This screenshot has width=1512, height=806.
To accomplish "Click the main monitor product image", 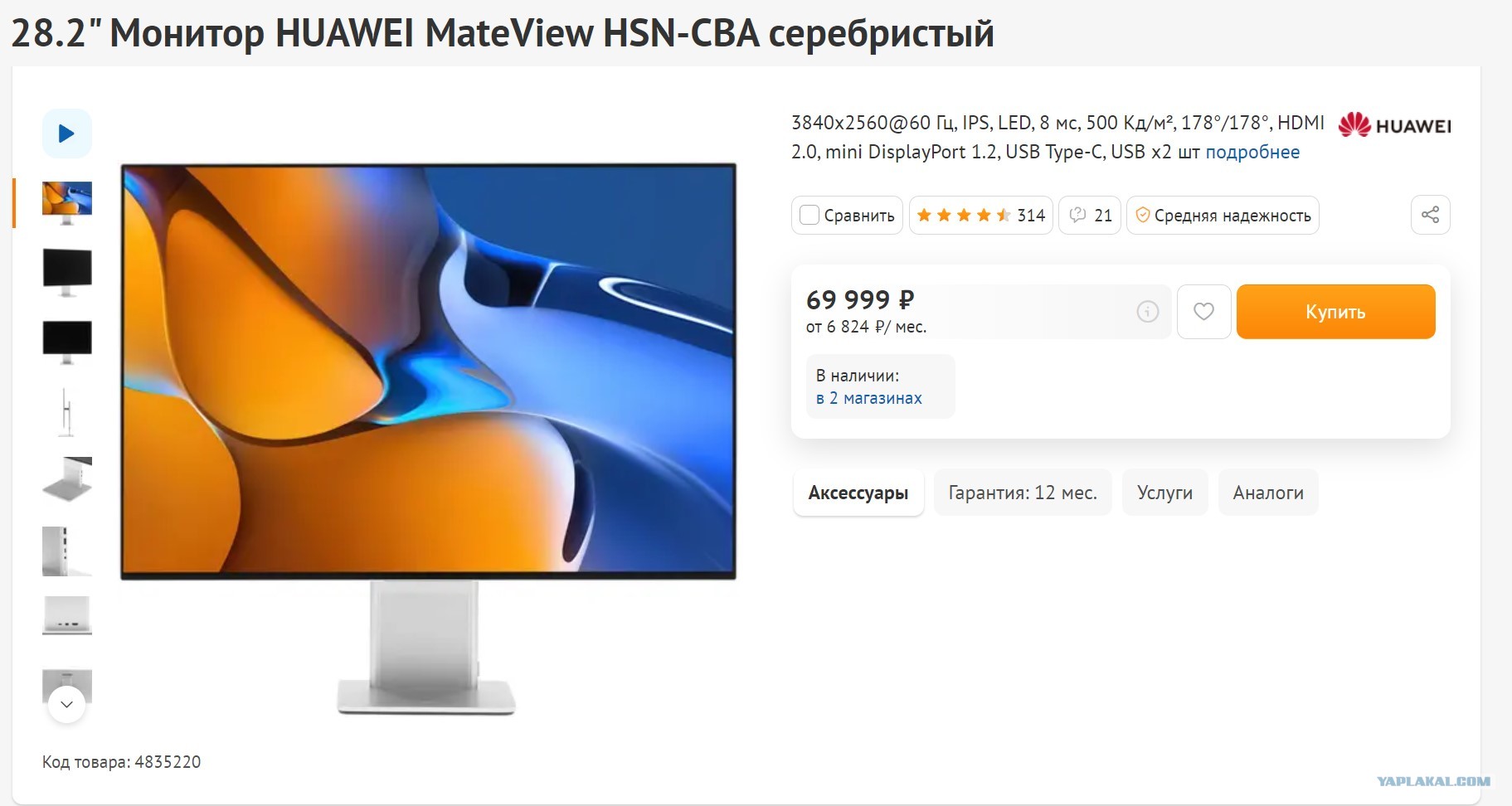I will (428, 439).
